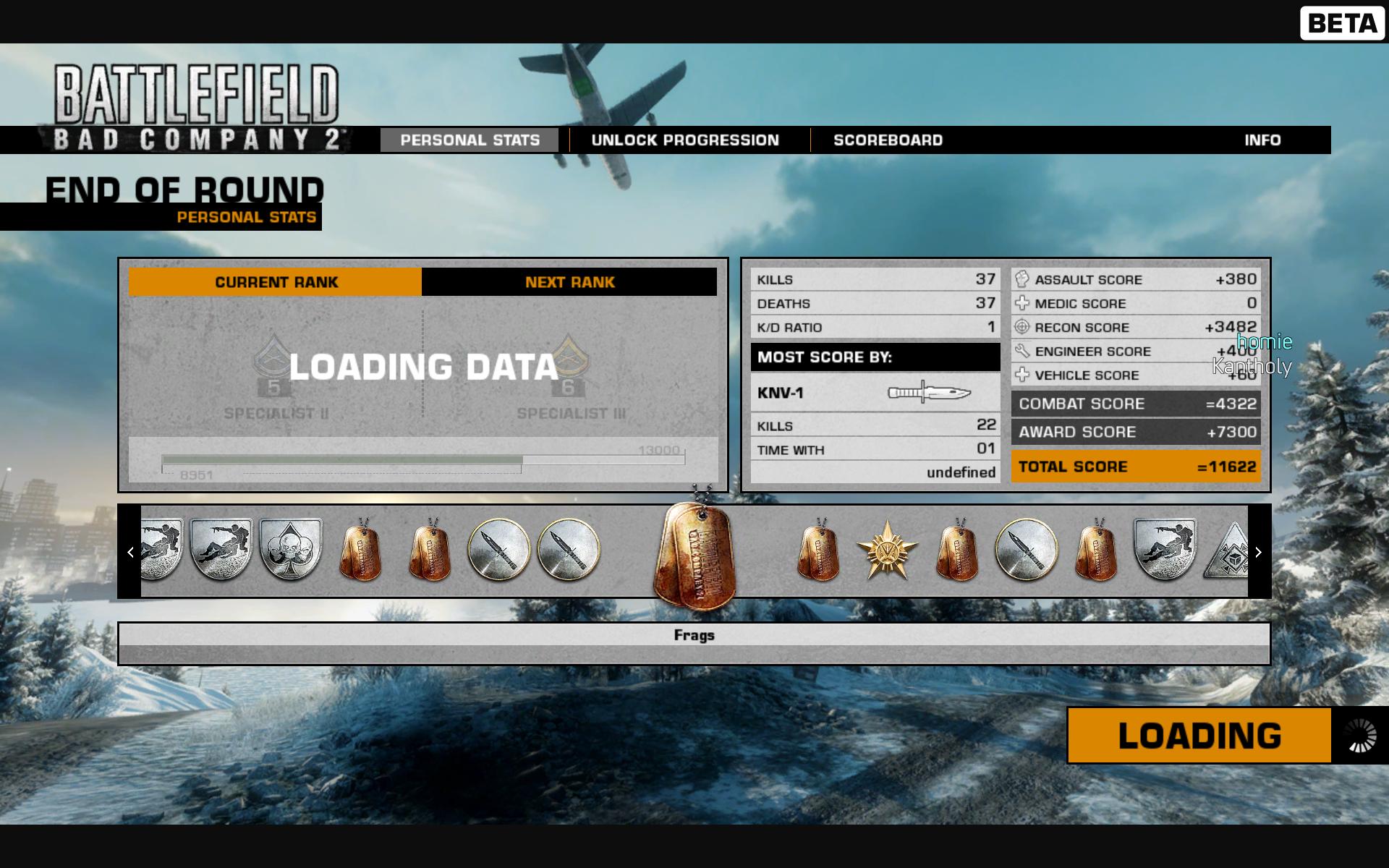Click the right arrow of the awards carousel
Viewport: 1389px width, 868px height.
pos(1258,552)
